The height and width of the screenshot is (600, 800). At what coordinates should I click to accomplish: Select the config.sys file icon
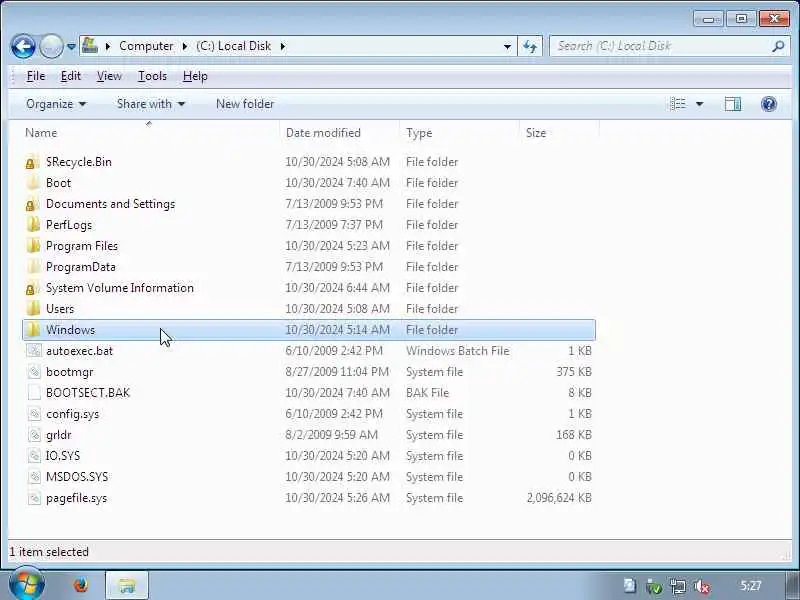click(x=34, y=414)
